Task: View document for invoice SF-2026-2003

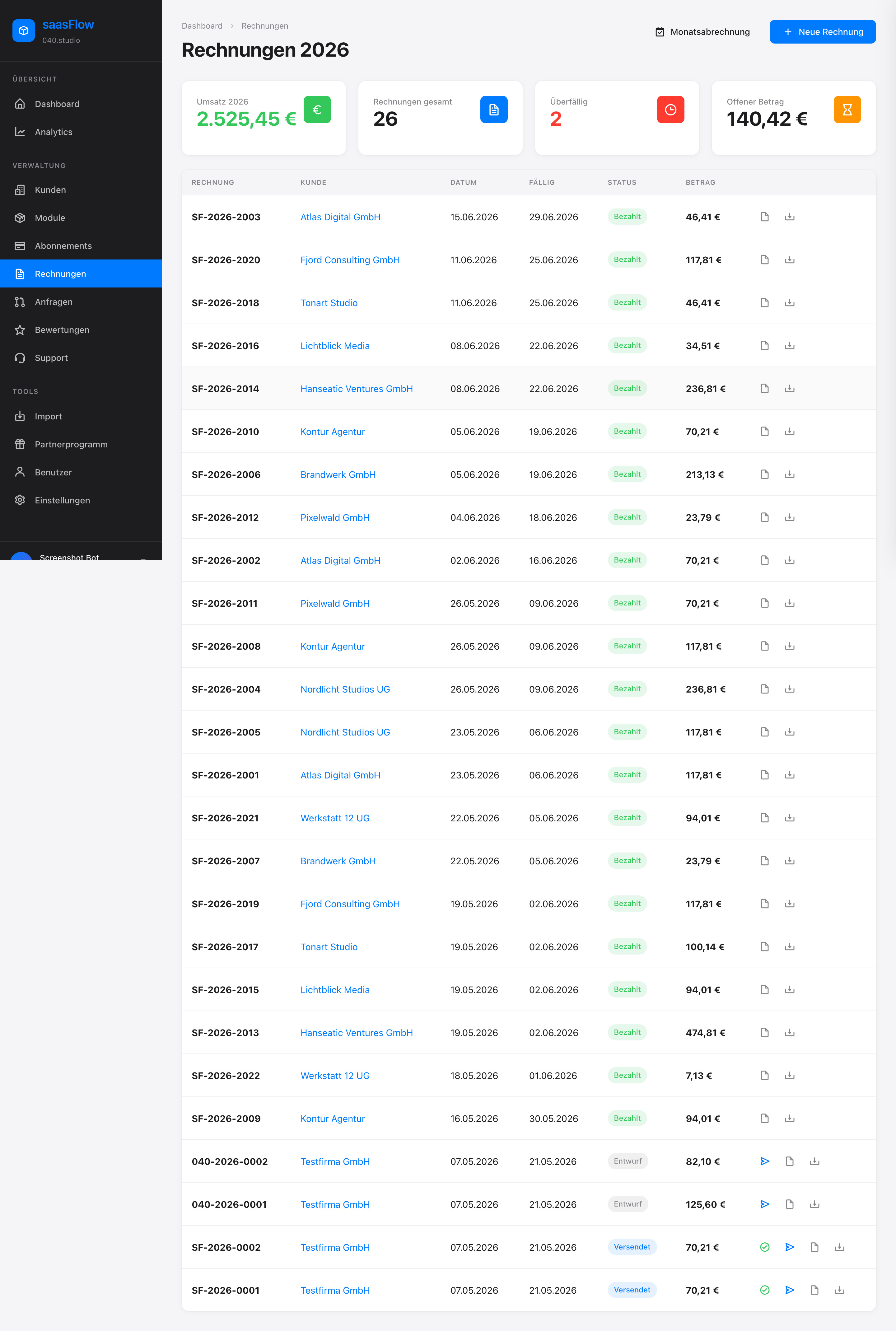Action: click(x=765, y=217)
